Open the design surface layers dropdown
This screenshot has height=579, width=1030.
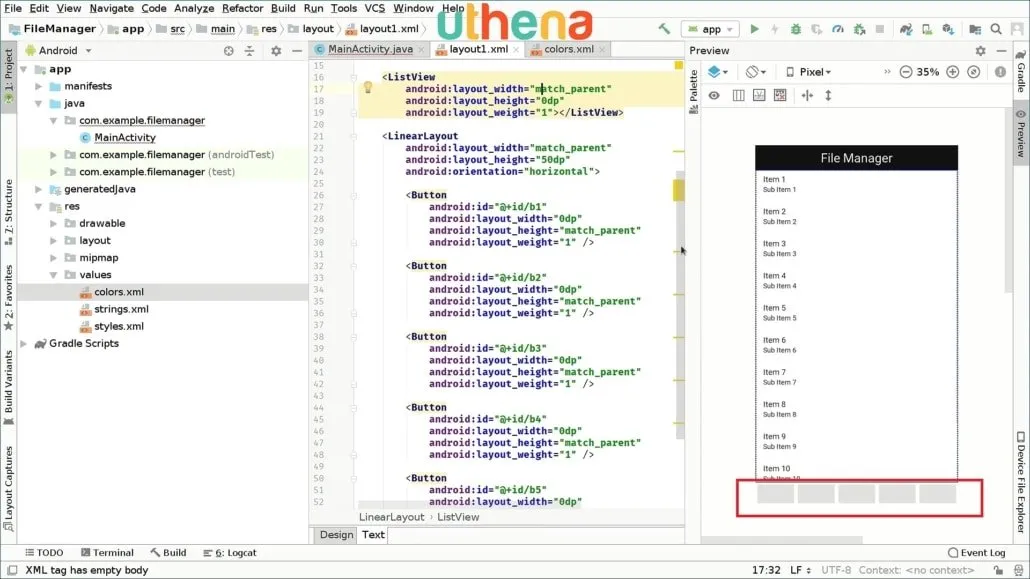tap(717, 72)
